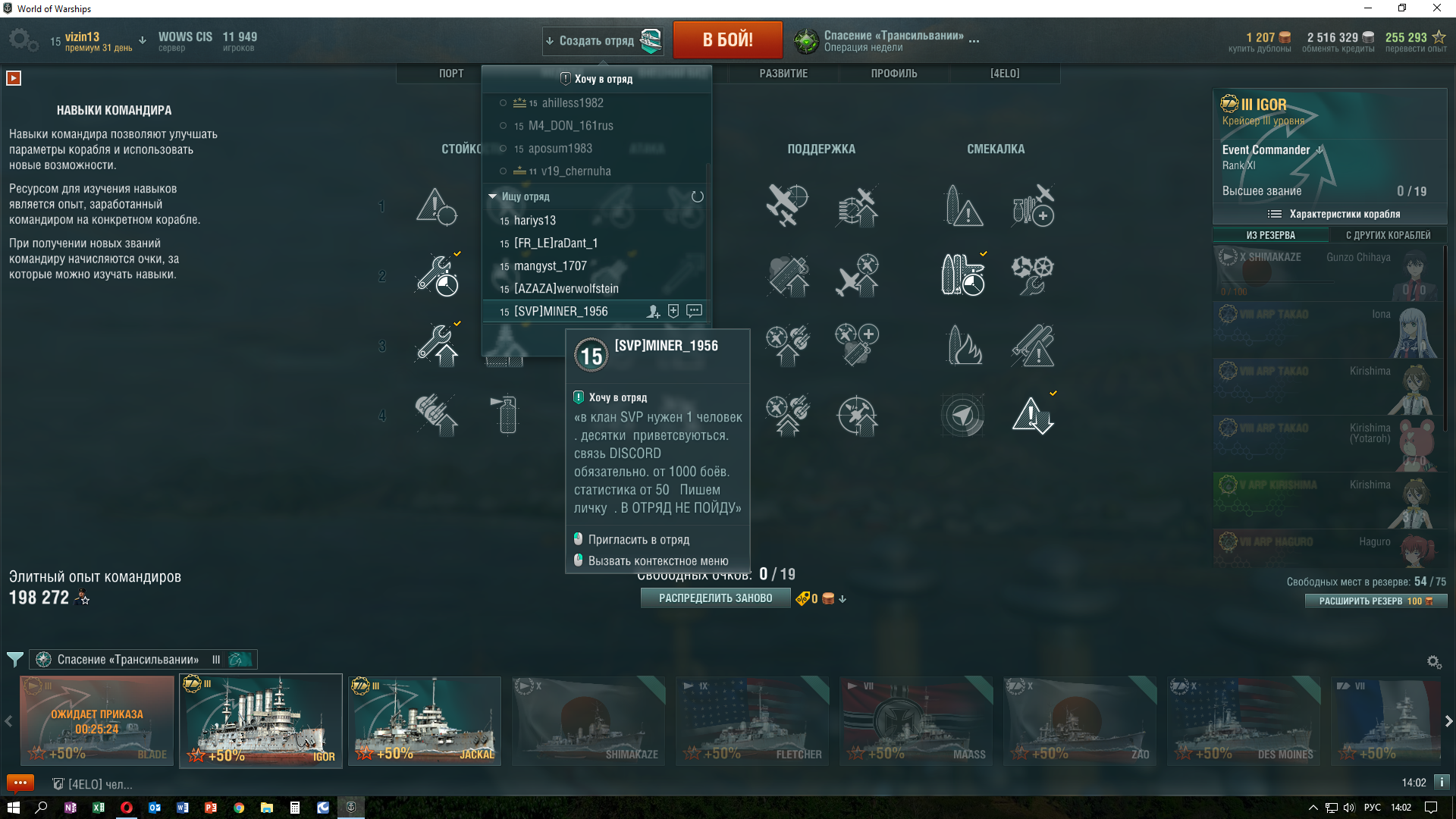Viewport: 1456px width, 819px height.
Task: Open the chat message icon for [SVP]MINER_1956
Action: point(694,311)
